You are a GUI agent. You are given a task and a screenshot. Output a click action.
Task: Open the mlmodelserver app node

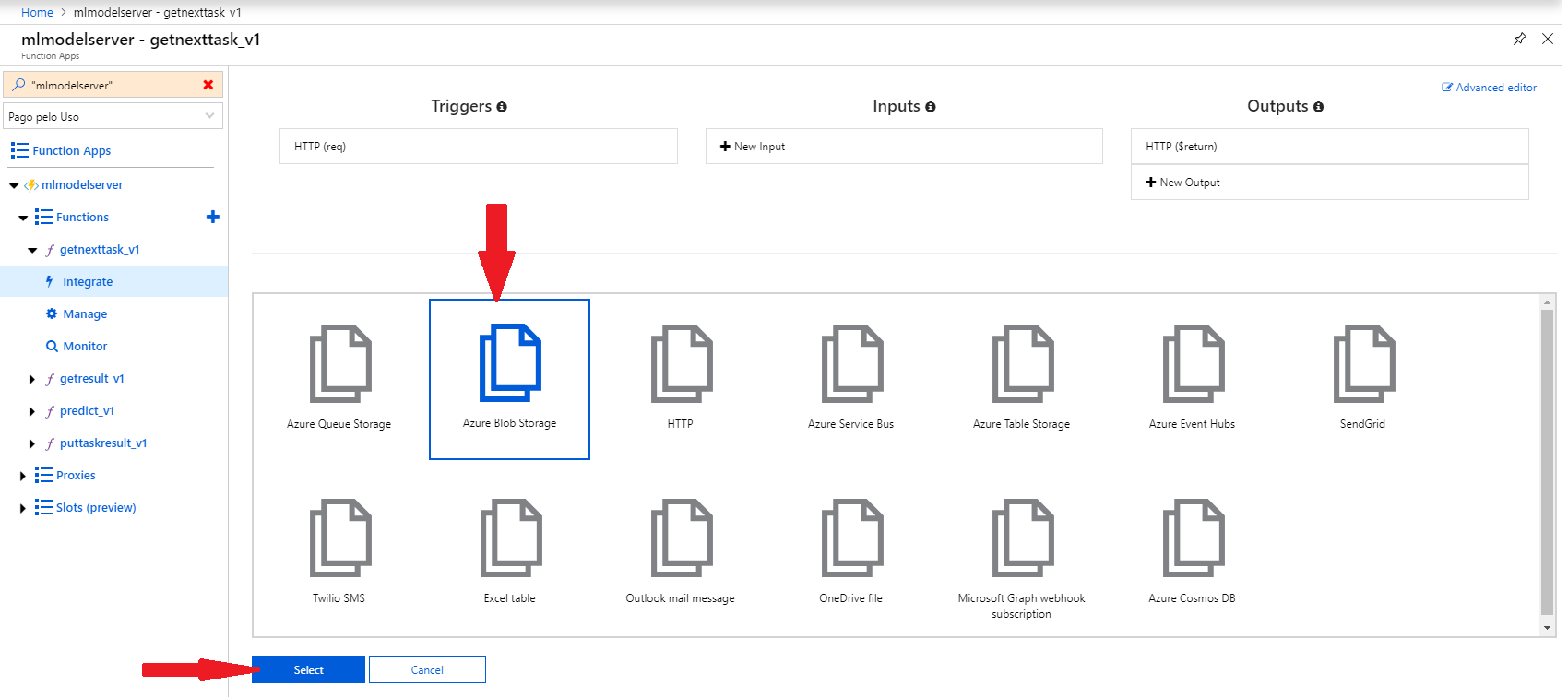tap(82, 184)
